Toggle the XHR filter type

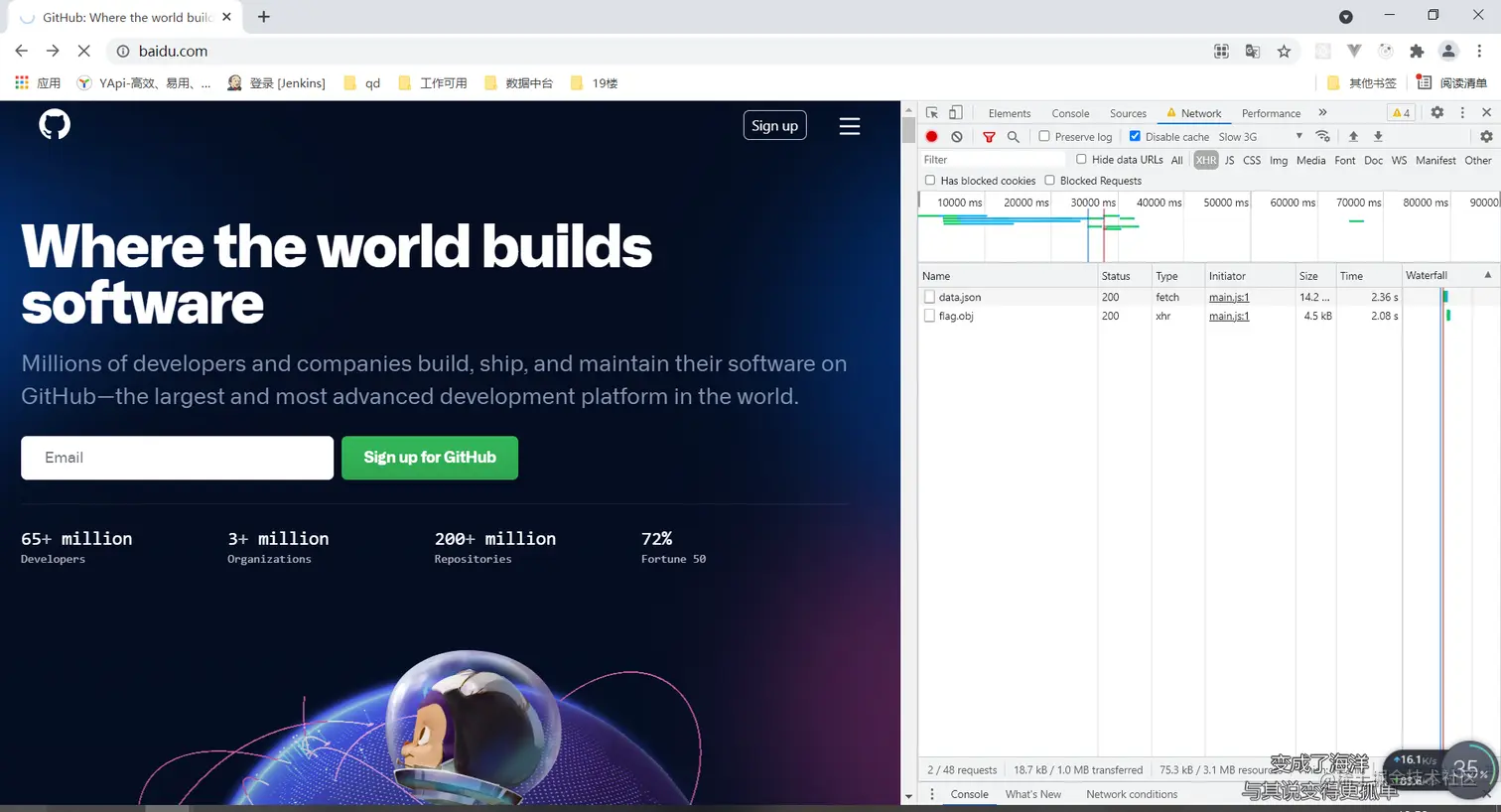pyautogui.click(x=1206, y=160)
